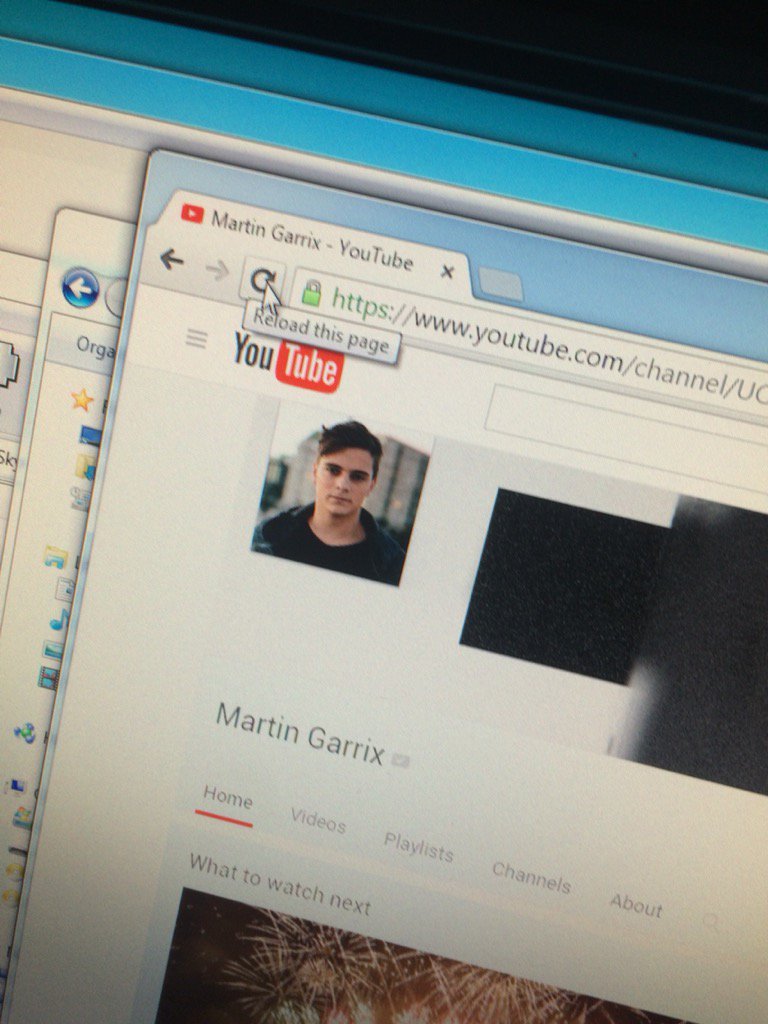The height and width of the screenshot is (1024, 768).
Task: Select the Desktop icon in Explorer sidebar
Action: point(90,435)
